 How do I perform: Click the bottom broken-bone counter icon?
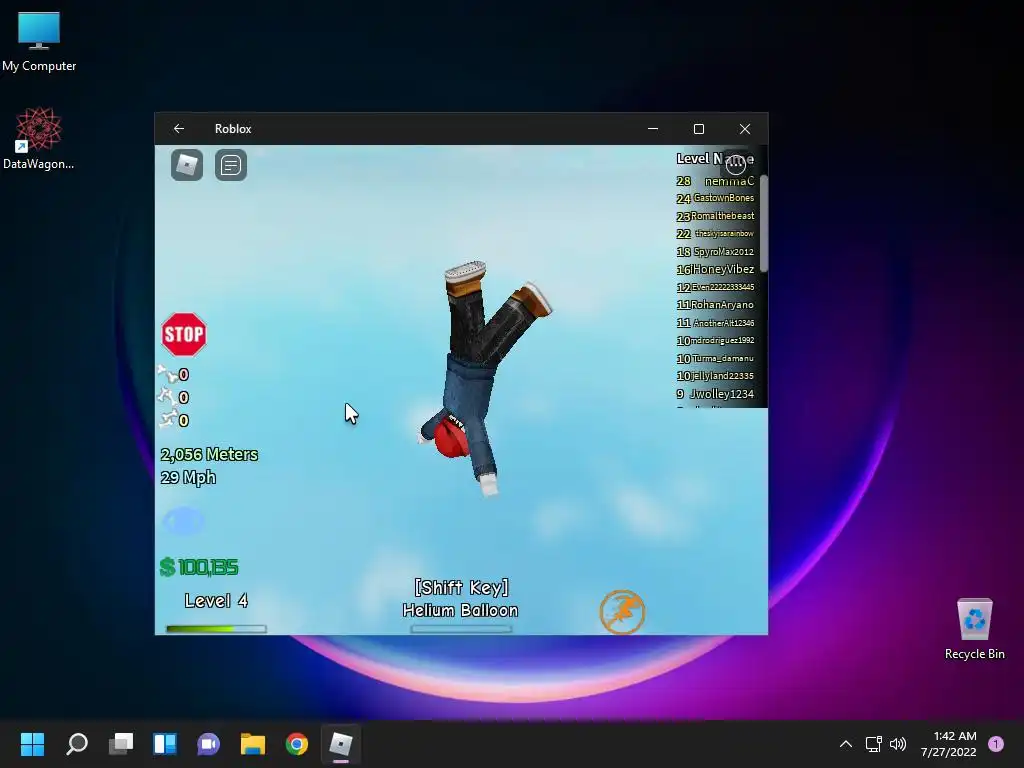168,419
